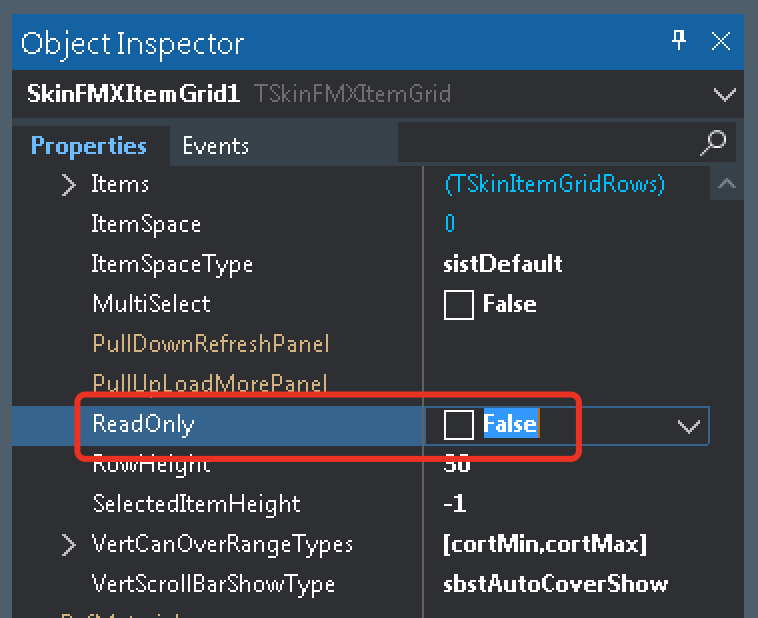The height and width of the screenshot is (618, 758).
Task: Click the PullUpLoadMorePanel property
Action: click(210, 384)
